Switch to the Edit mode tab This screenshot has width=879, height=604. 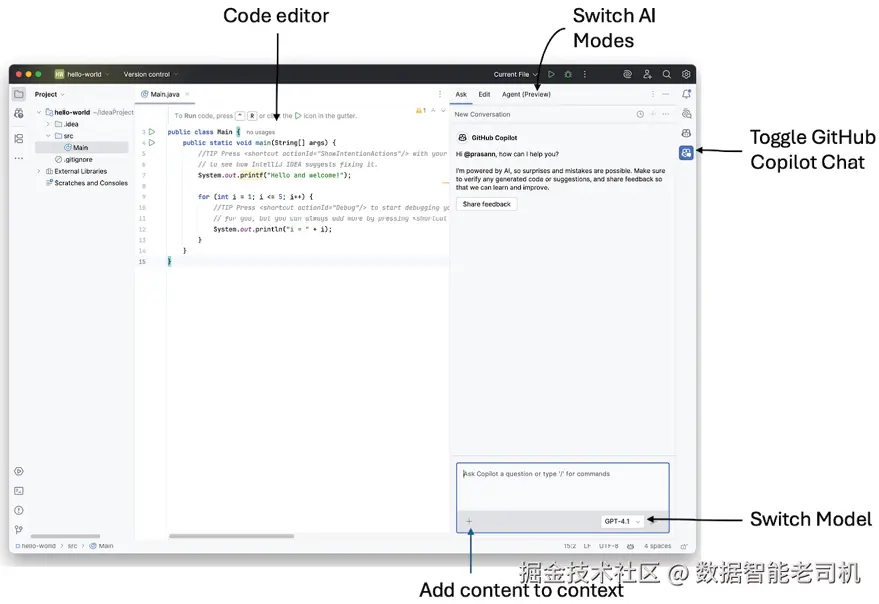coord(484,94)
